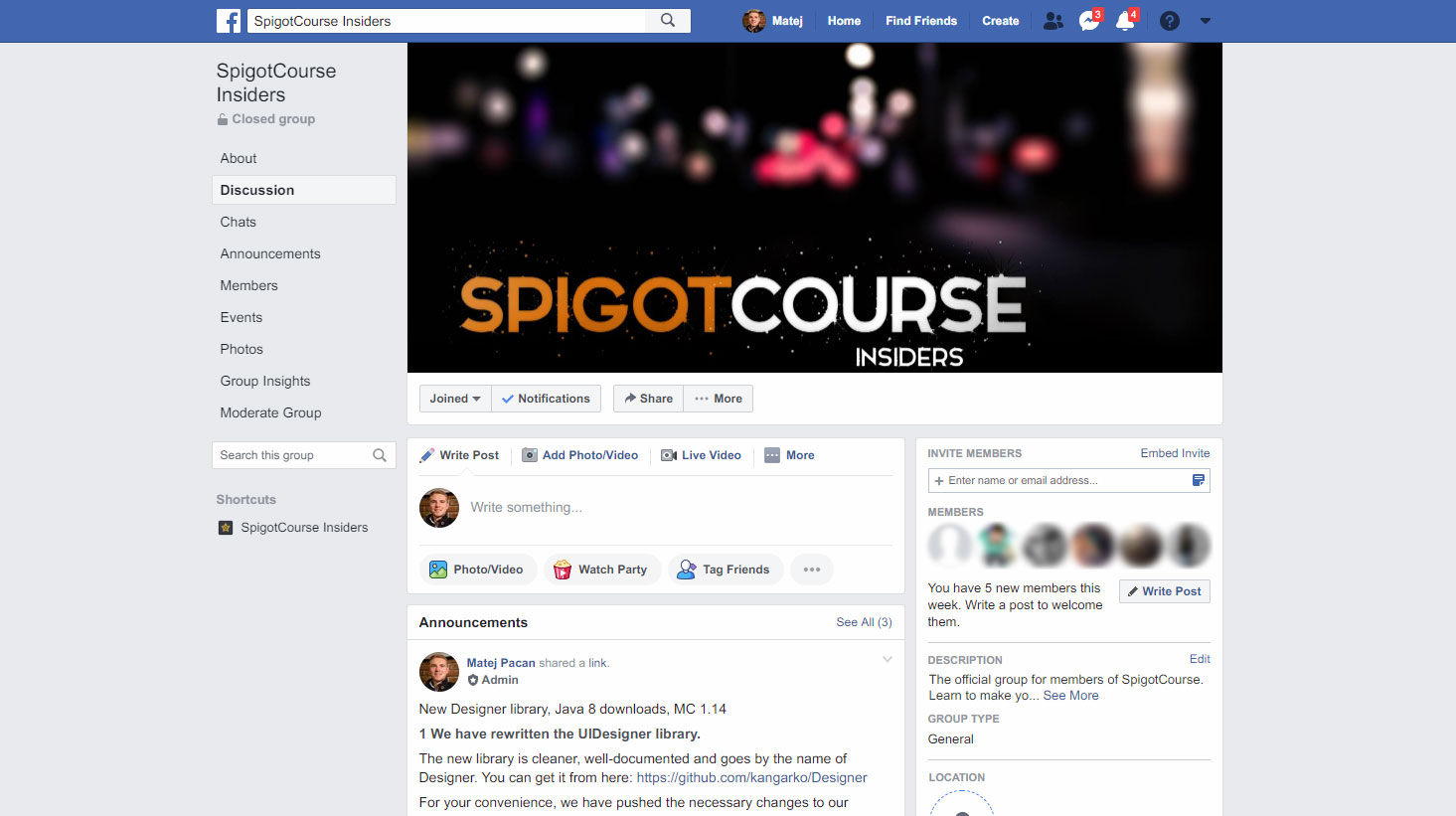1456x816 pixels.
Task: Click the Facebook logo icon
Action: pyautogui.click(x=229, y=21)
